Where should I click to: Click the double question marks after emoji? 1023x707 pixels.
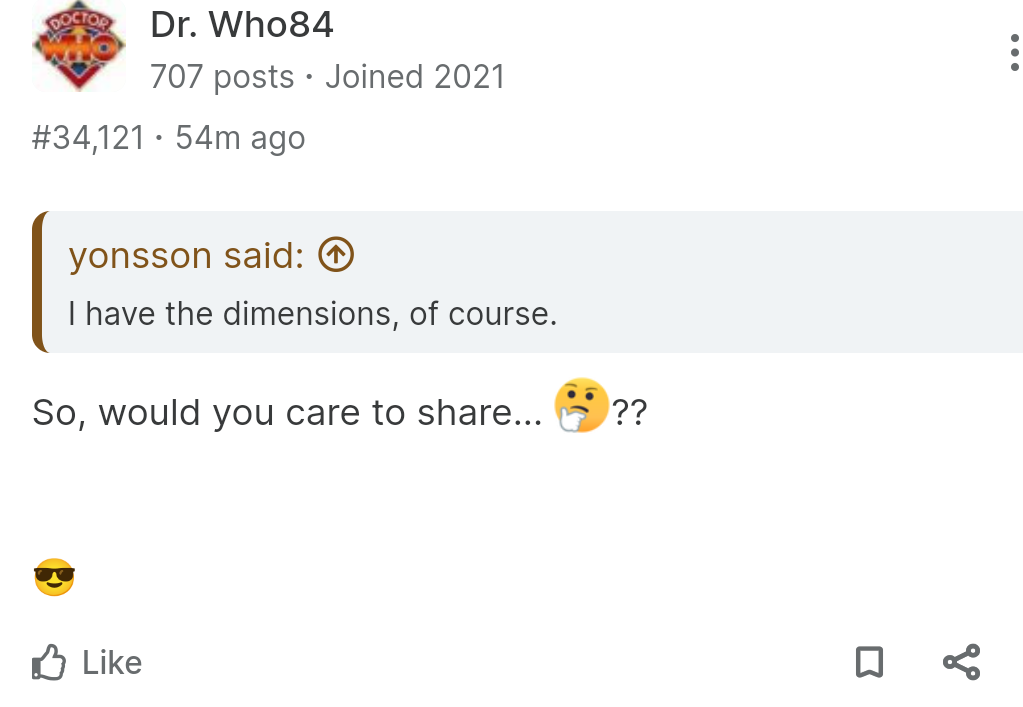630,412
